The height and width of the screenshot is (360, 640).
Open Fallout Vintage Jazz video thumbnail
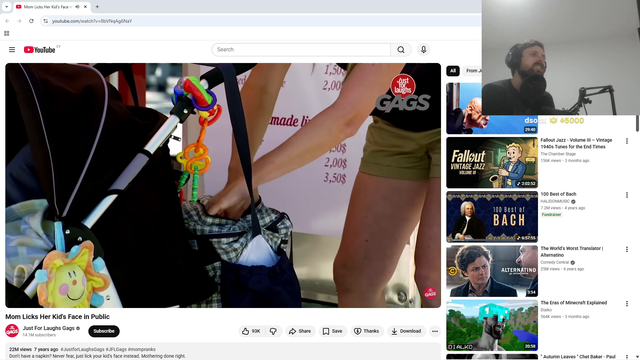coord(492,162)
